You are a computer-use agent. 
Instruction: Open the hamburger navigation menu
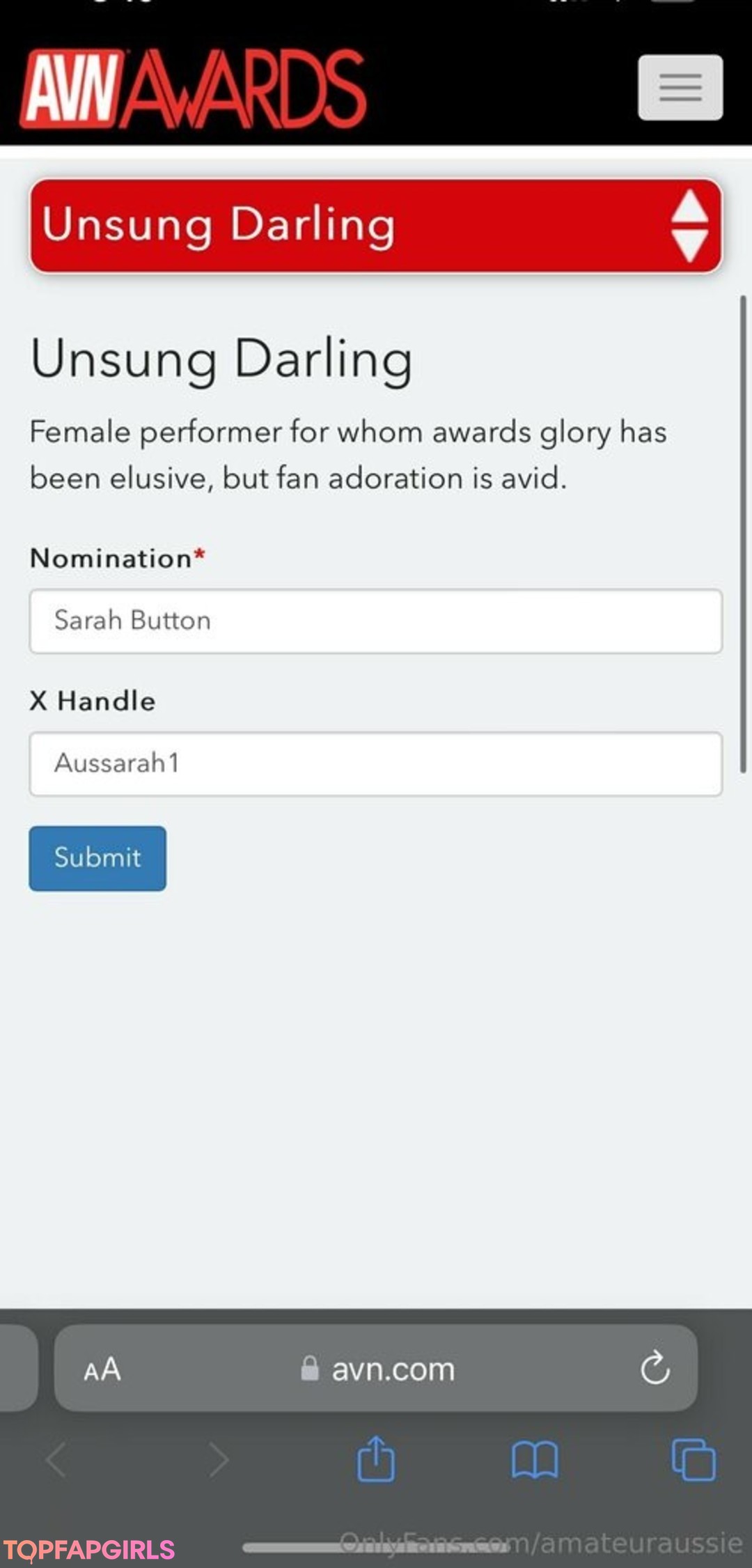click(680, 88)
